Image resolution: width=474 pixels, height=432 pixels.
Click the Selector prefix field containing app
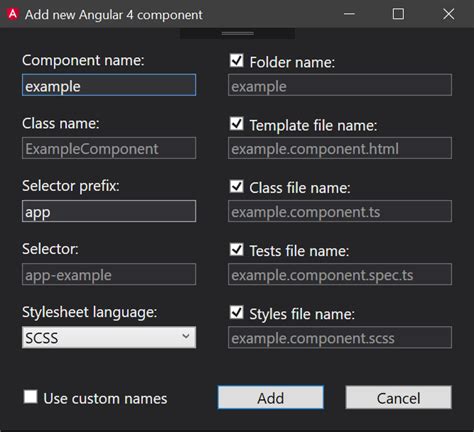(109, 211)
